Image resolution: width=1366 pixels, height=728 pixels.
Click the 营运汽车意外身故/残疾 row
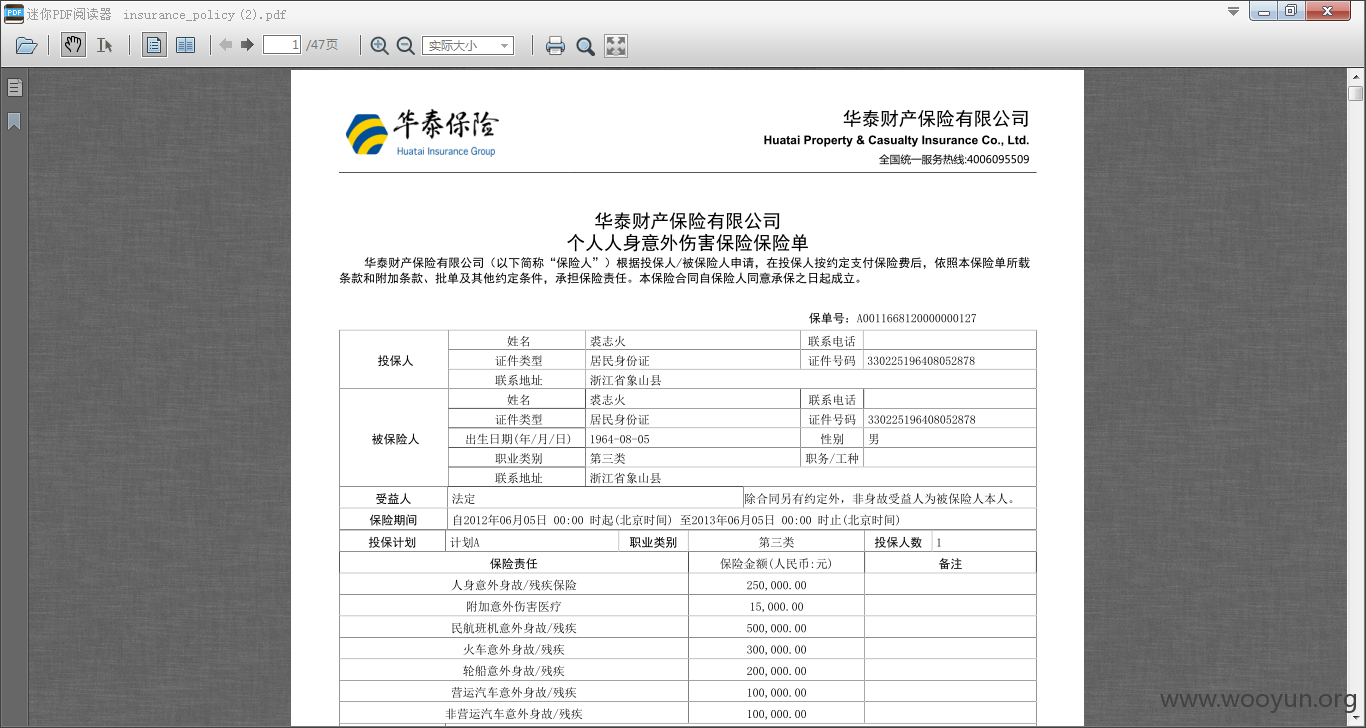pyautogui.click(x=514, y=693)
